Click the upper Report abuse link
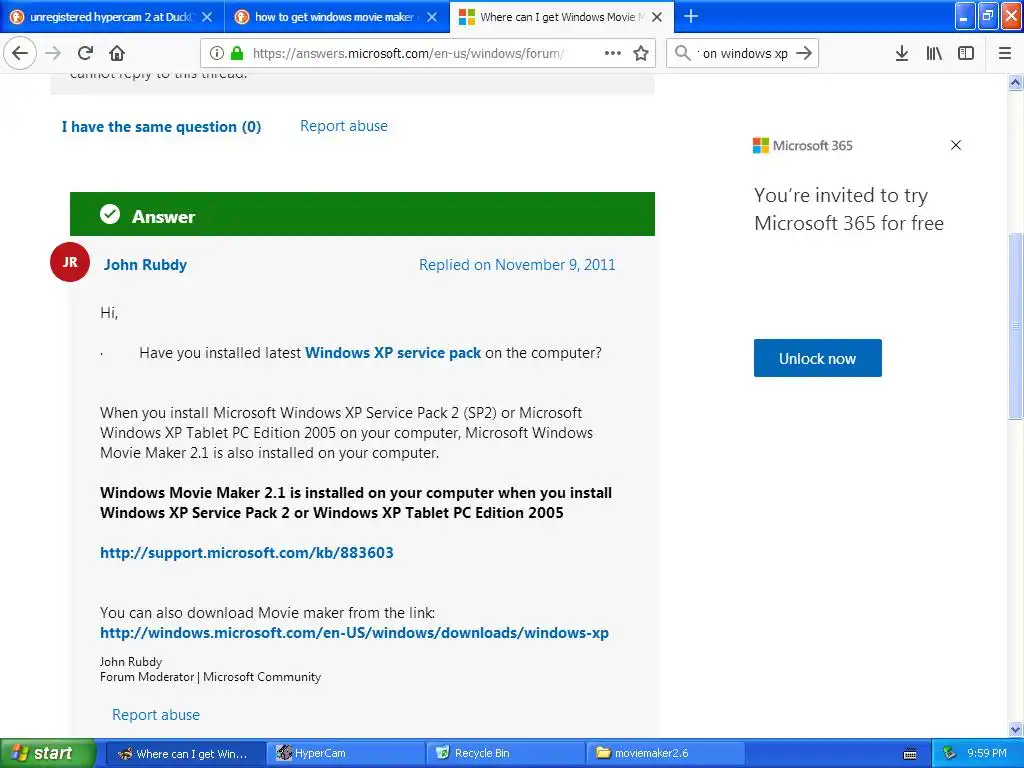This screenshot has height=768, width=1024. tap(344, 126)
